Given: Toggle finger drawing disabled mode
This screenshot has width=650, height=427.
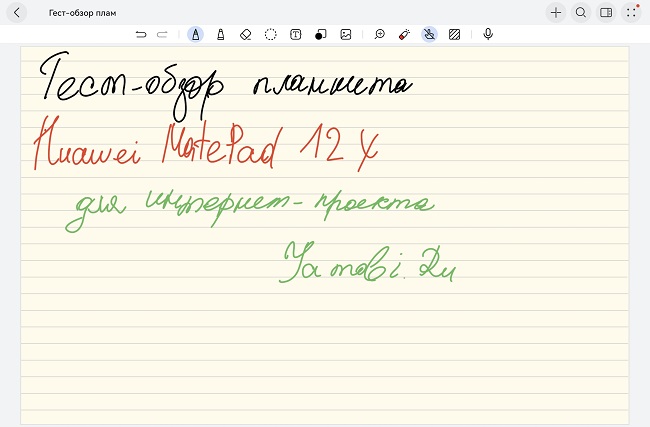Looking at the screenshot, I should [429, 34].
